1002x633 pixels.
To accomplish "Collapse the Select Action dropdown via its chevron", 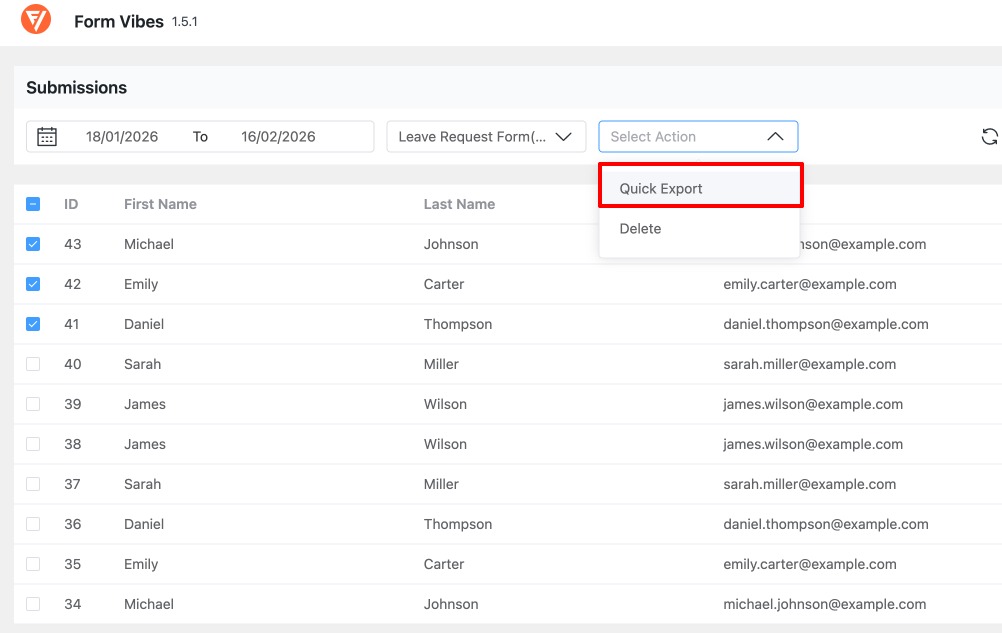I will (775, 136).
